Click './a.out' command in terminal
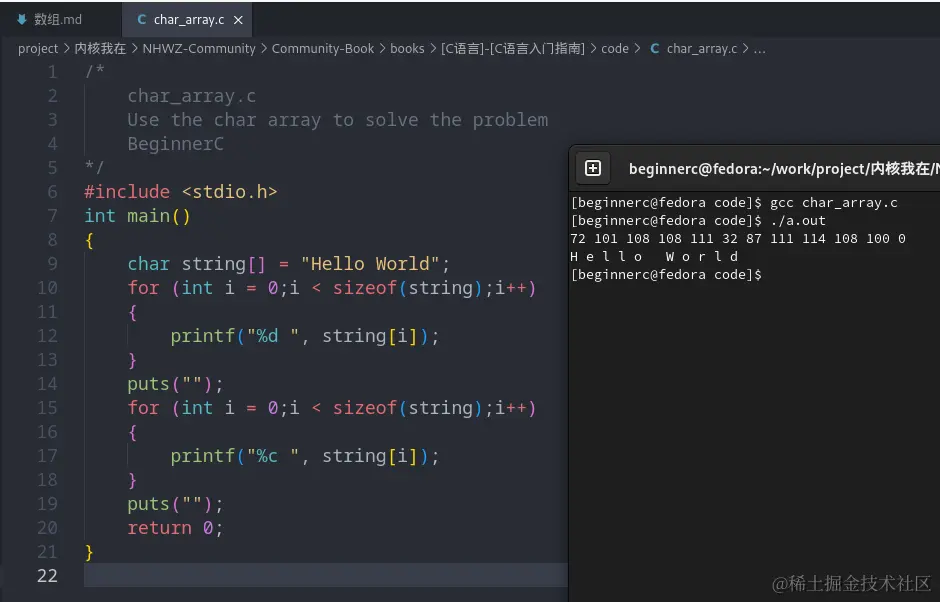 pyautogui.click(x=798, y=221)
